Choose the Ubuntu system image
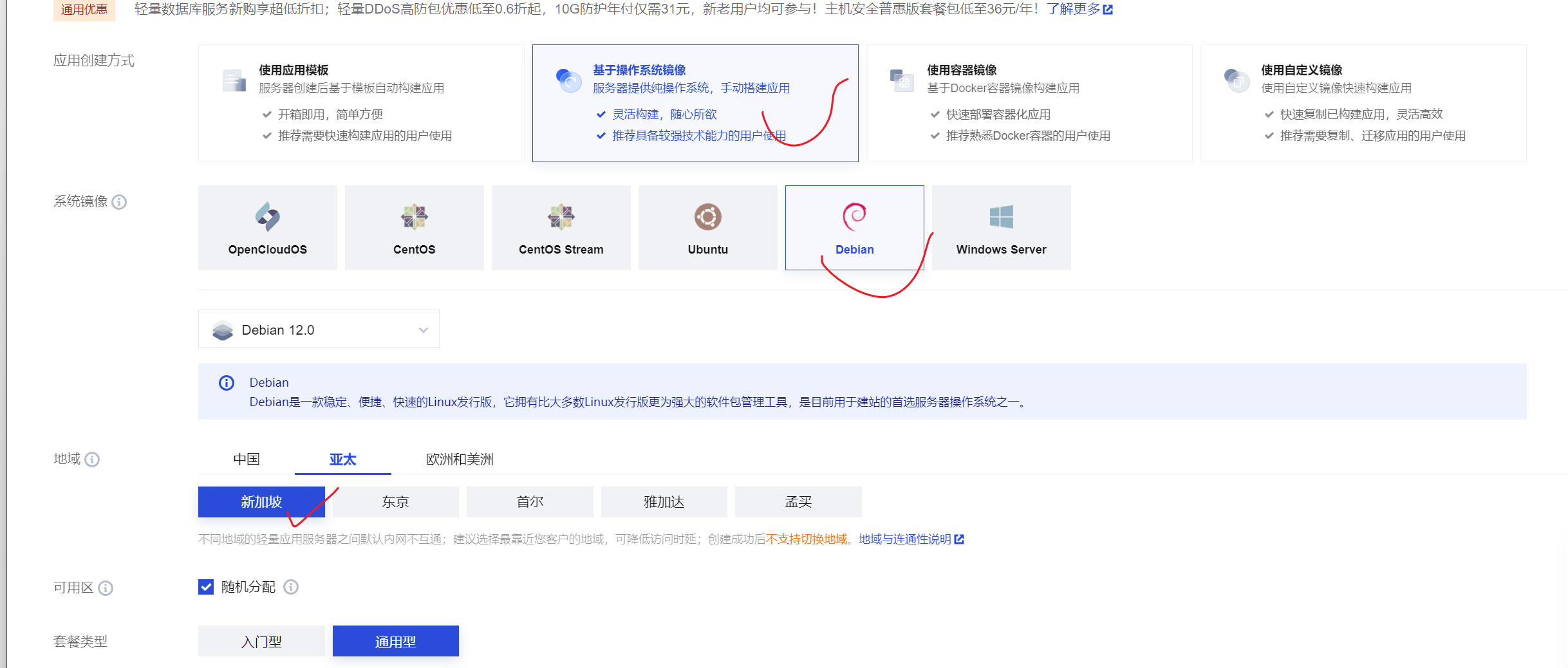1568x668 pixels. click(x=708, y=228)
